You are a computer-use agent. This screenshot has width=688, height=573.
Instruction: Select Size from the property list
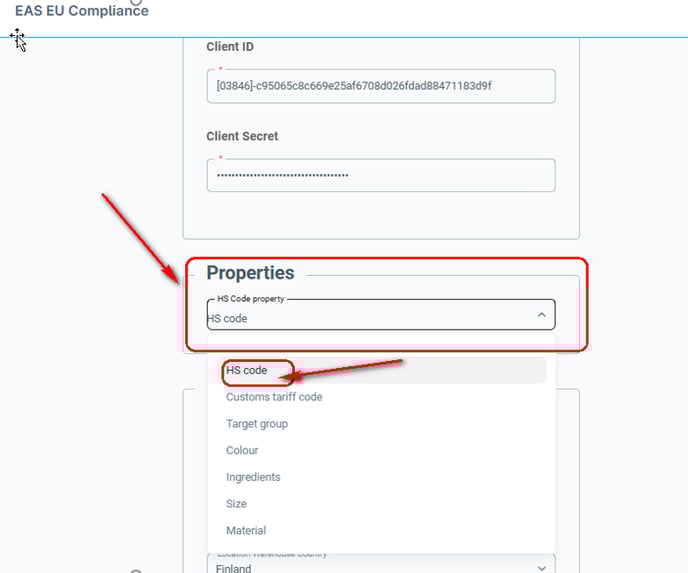pyautogui.click(x=381, y=504)
